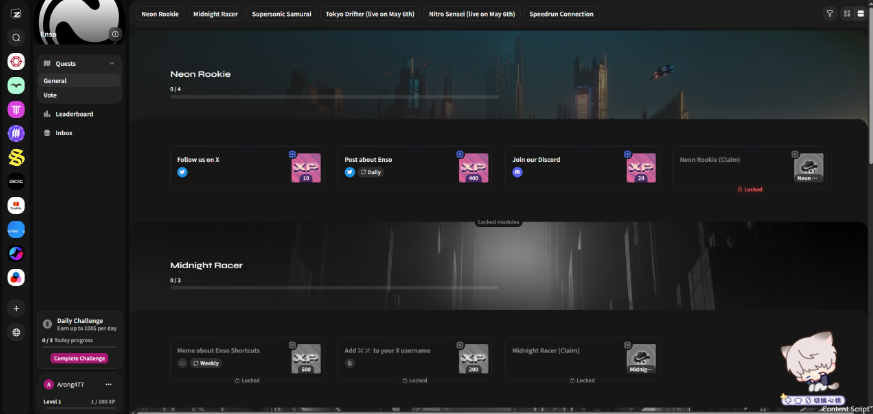Image resolution: width=873 pixels, height=414 pixels.
Task: Switch to list view layout toggle
Action: pos(861,14)
